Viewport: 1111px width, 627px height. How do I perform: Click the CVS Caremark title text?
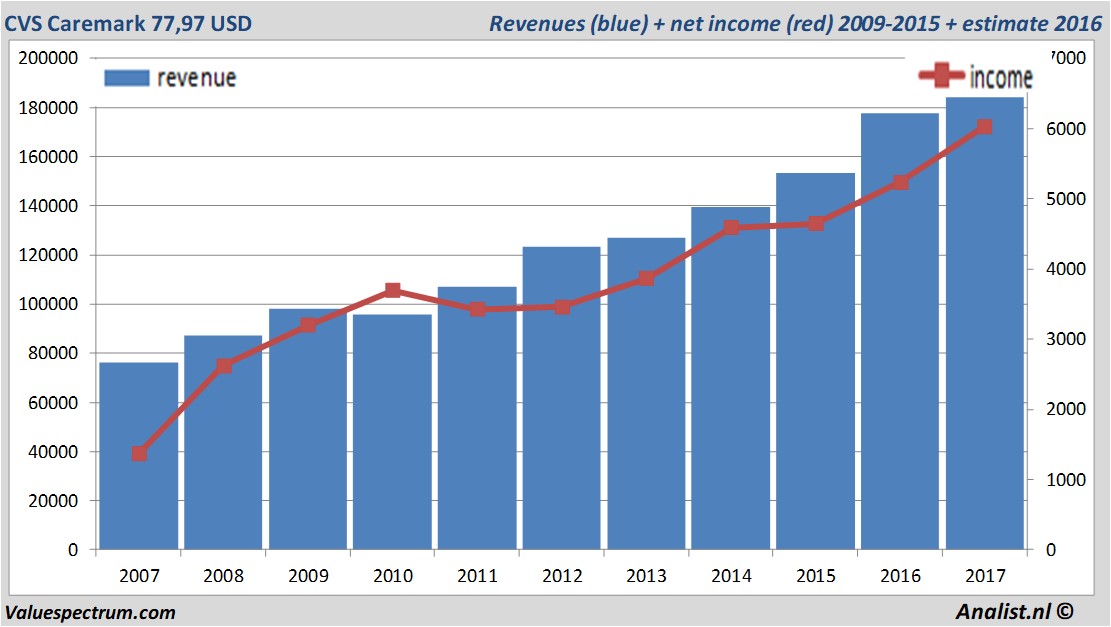pos(128,22)
